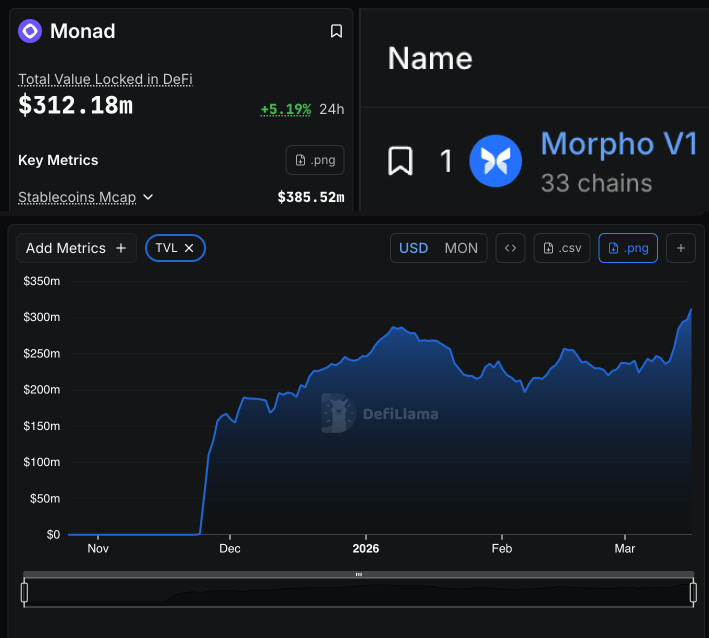Download the TVL chart as .png
The height and width of the screenshot is (638, 709).
coord(628,248)
